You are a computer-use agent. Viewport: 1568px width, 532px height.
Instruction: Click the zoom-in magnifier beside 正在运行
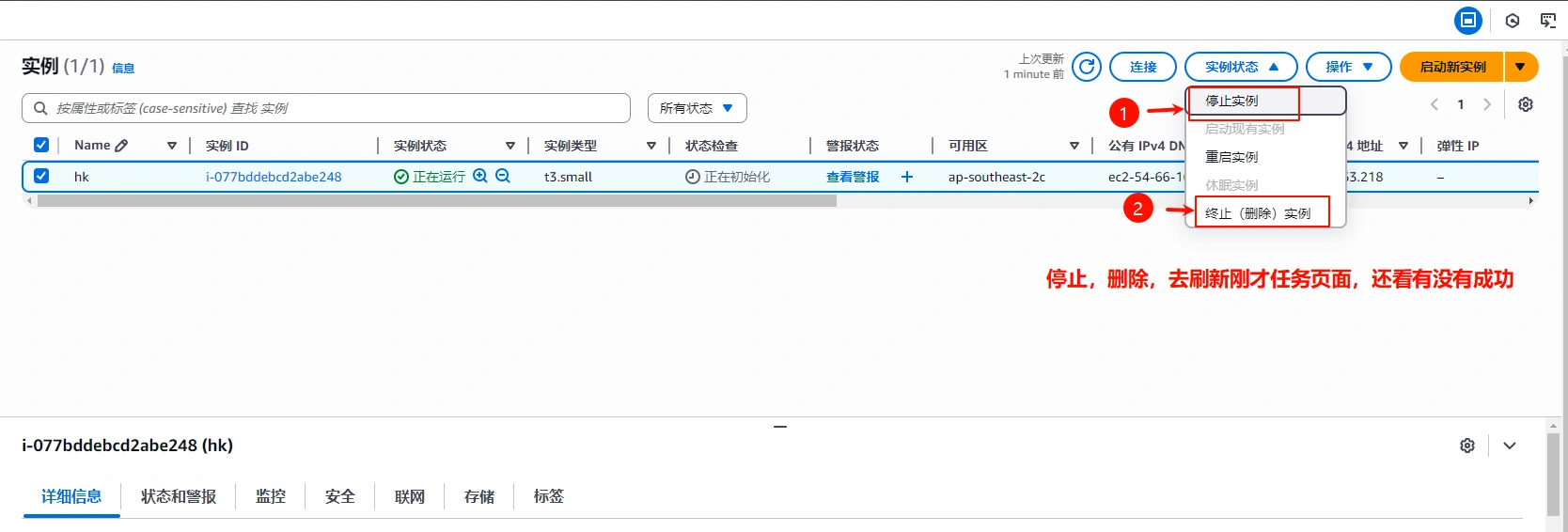click(480, 176)
